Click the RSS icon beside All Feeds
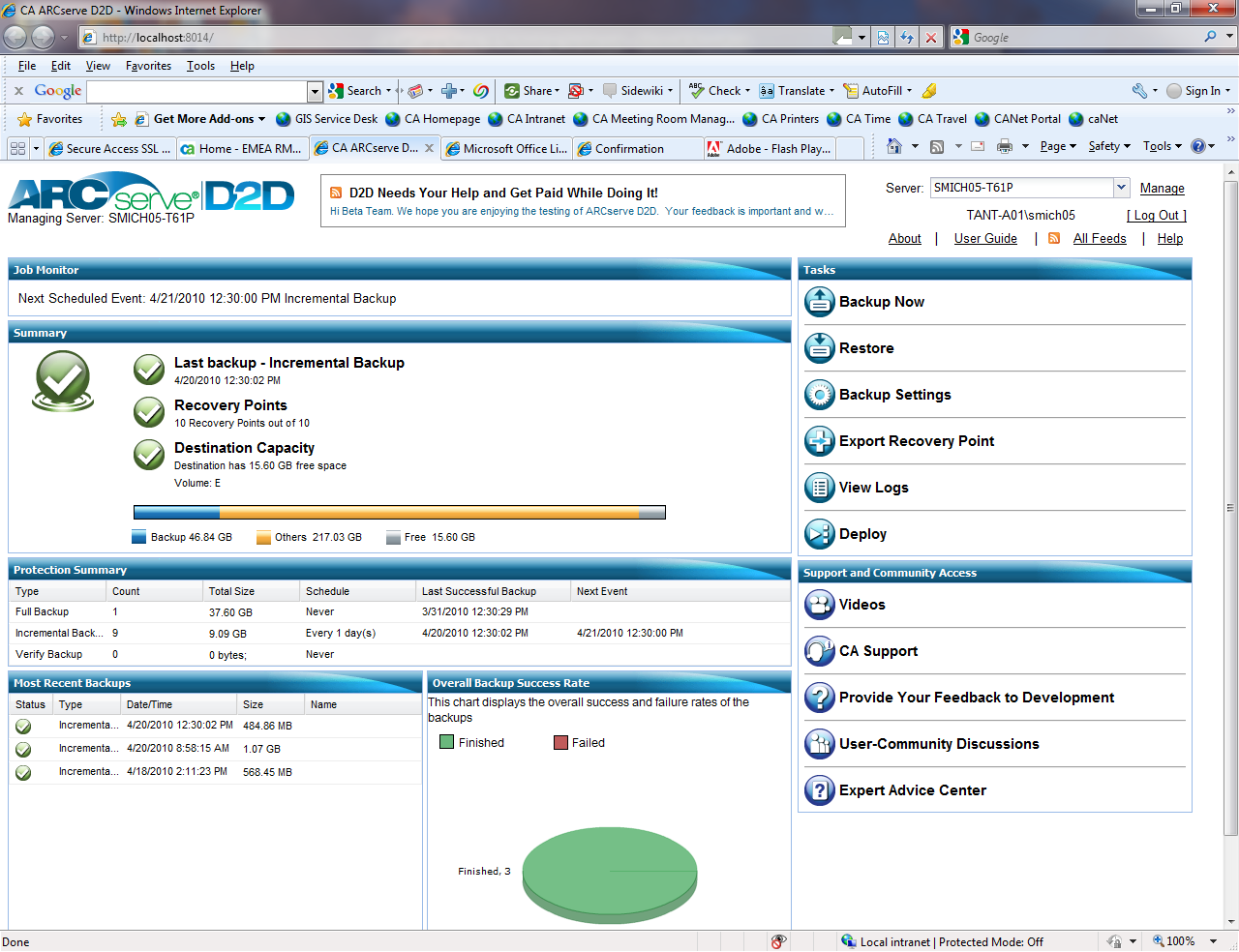 pyautogui.click(x=1054, y=238)
